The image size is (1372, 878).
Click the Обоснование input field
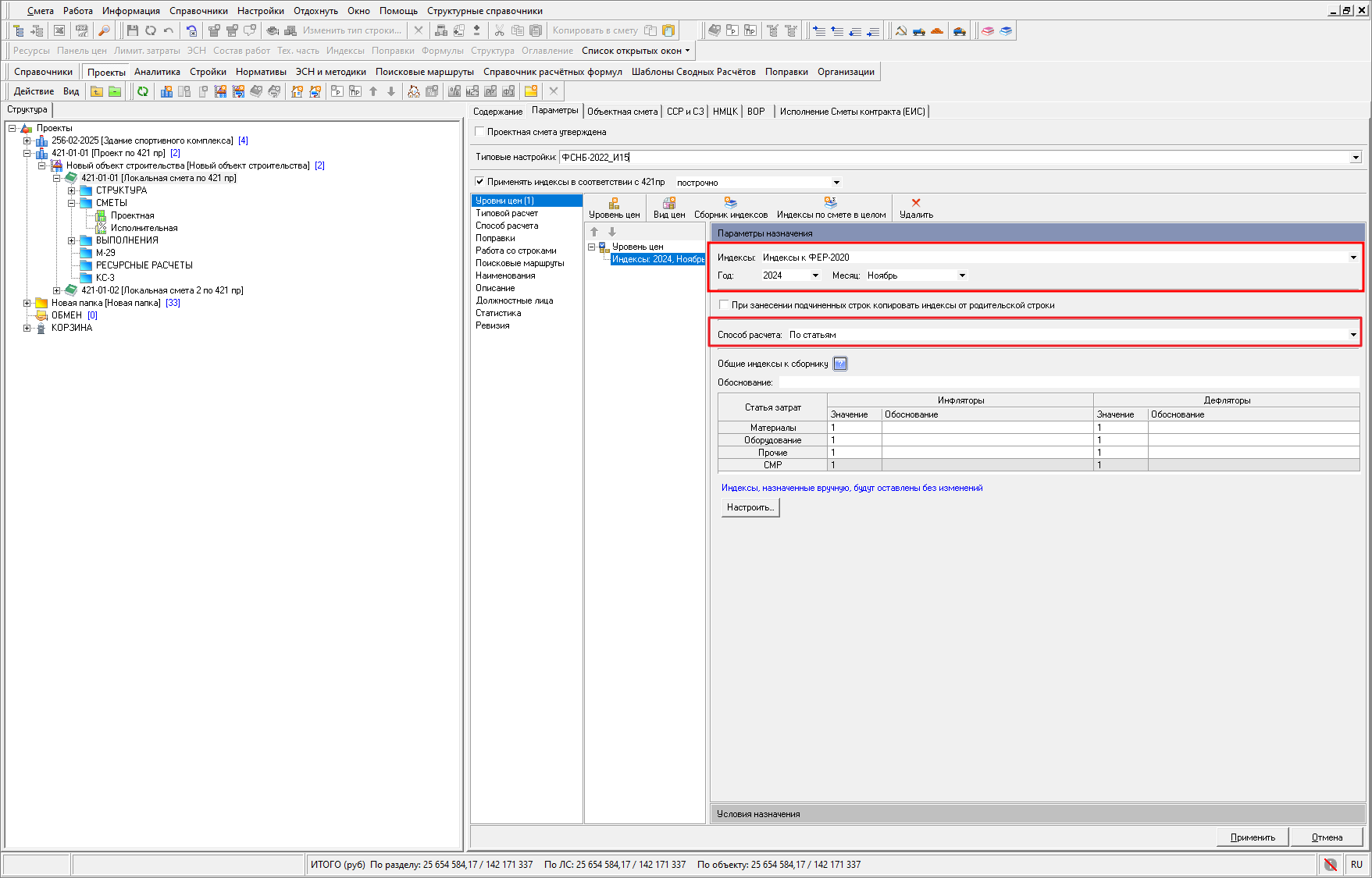click(1068, 382)
